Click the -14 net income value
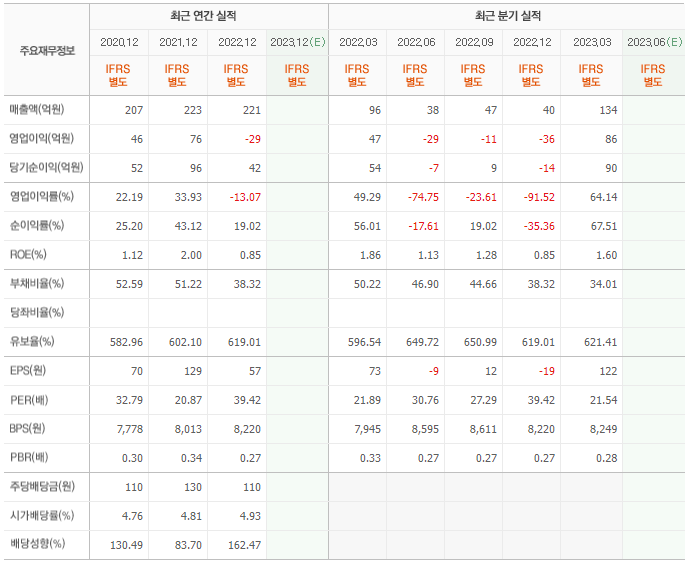The width and height of the screenshot is (689, 563). click(547, 168)
